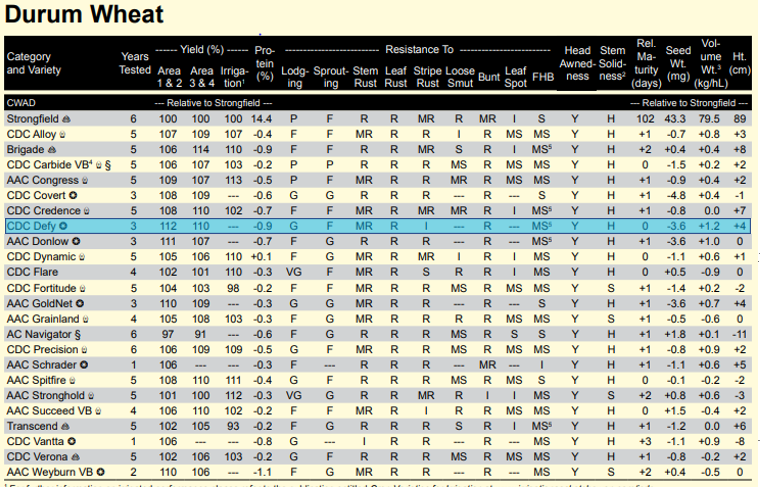Click the CWAD category label
760x487 pixels.
[21, 103]
